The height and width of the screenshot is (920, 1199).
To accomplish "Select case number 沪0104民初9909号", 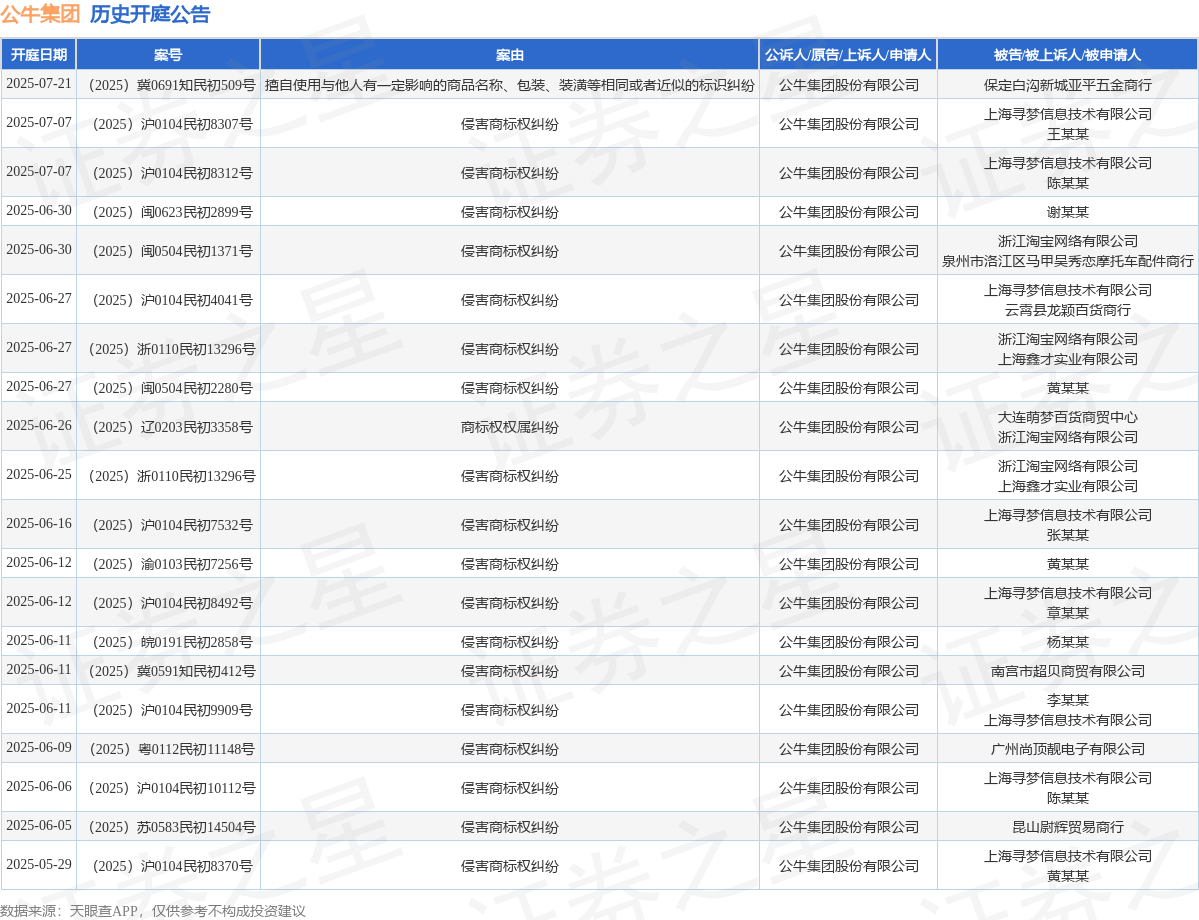I will point(168,710).
